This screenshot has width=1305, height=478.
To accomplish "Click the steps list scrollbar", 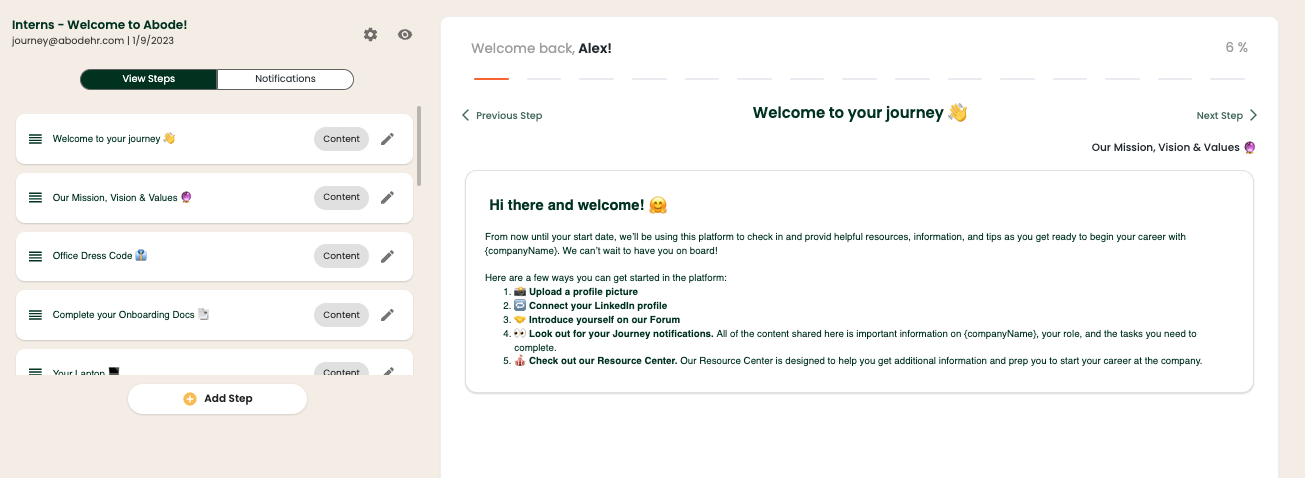I will [419, 145].
